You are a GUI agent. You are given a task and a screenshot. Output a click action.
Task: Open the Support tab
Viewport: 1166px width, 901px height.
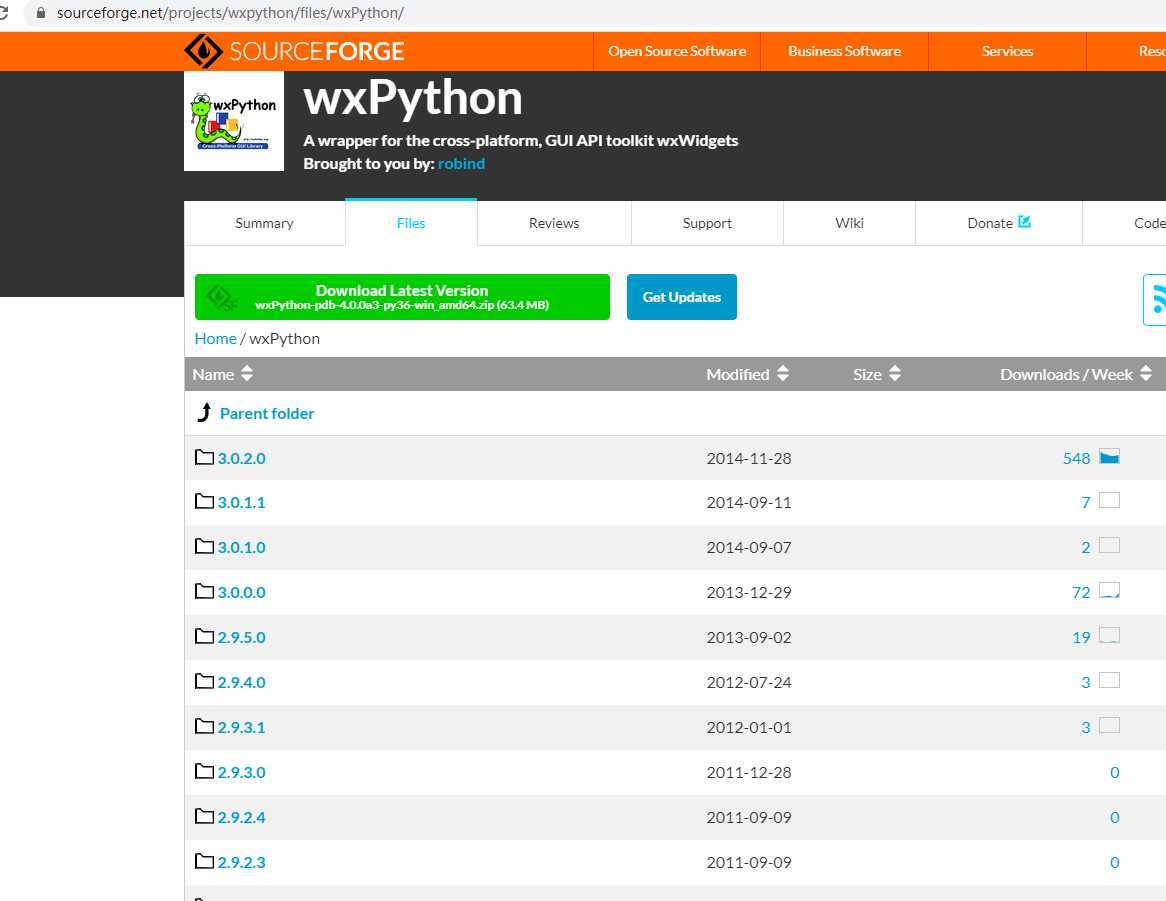707,223
